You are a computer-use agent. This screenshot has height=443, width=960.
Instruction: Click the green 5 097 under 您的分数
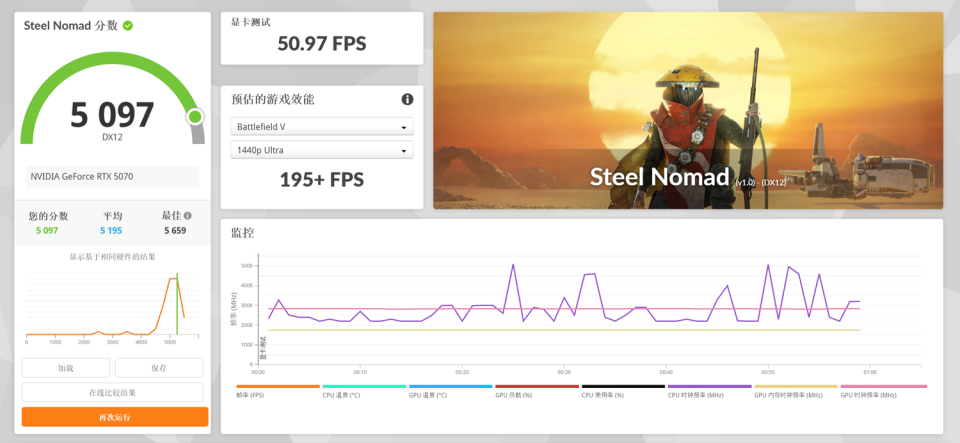coord(48,231)
